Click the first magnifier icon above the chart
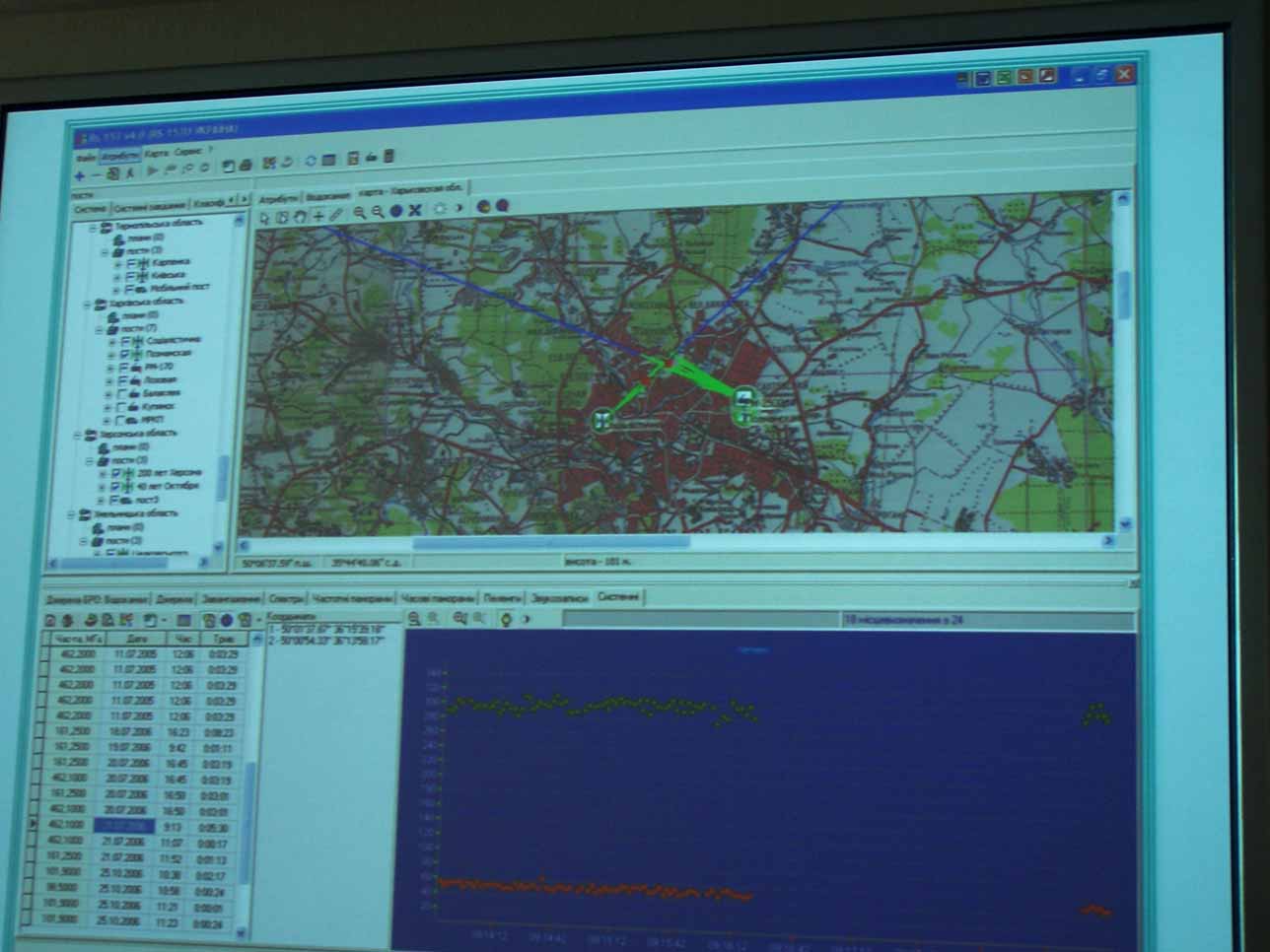Image resolution: width=1270 pixels, height=952 pixels. coord(414,618)
